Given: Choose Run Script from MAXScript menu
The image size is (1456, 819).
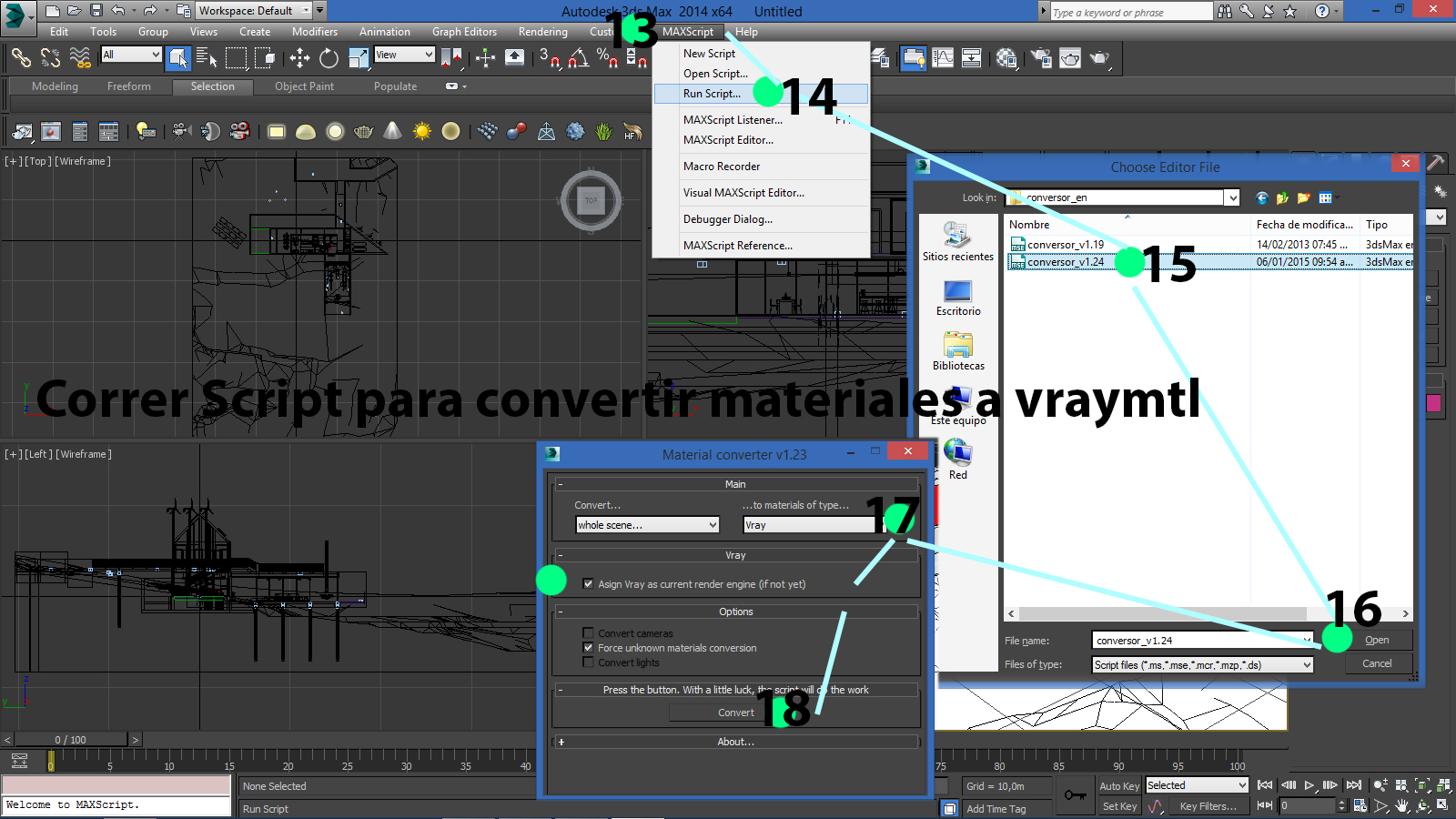Looking at the screenshot, I should [x=761, y=94].
